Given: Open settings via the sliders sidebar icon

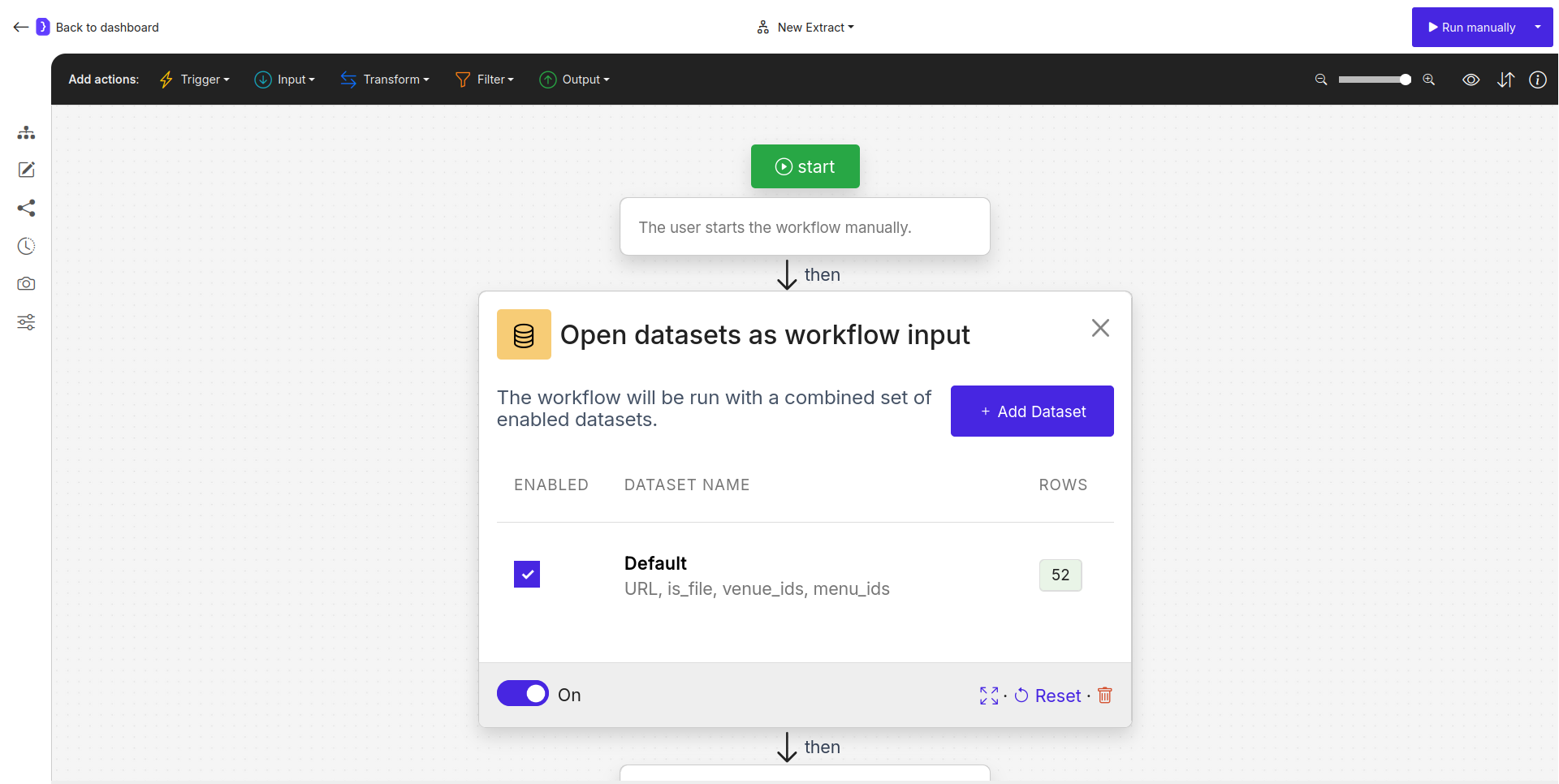Looking at the screenshot, I should 26,322.
